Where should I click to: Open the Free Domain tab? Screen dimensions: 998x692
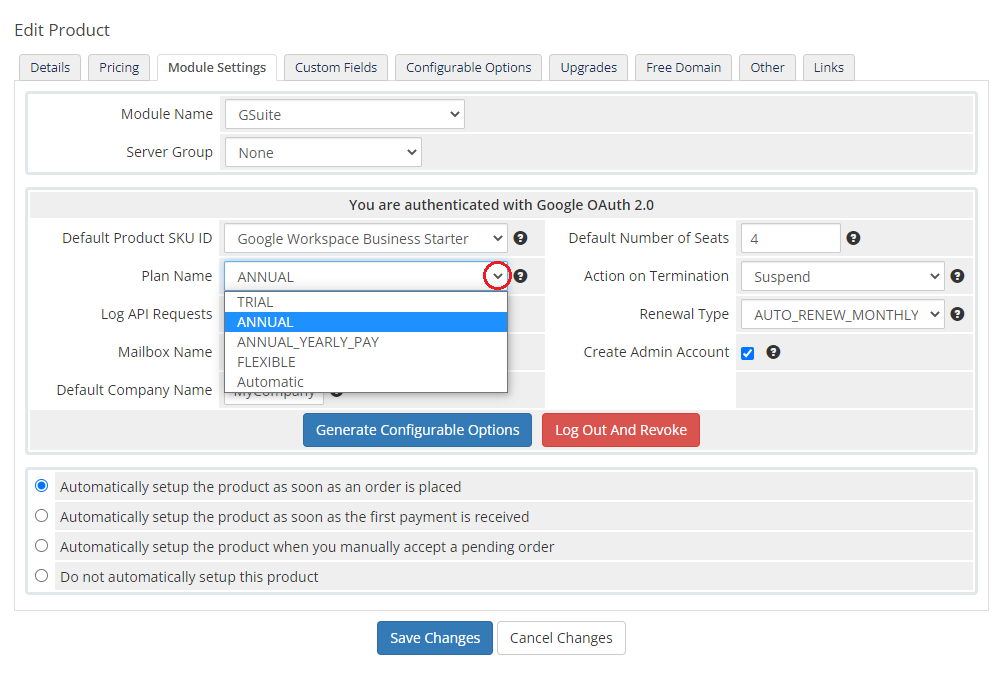click(684, 67)
